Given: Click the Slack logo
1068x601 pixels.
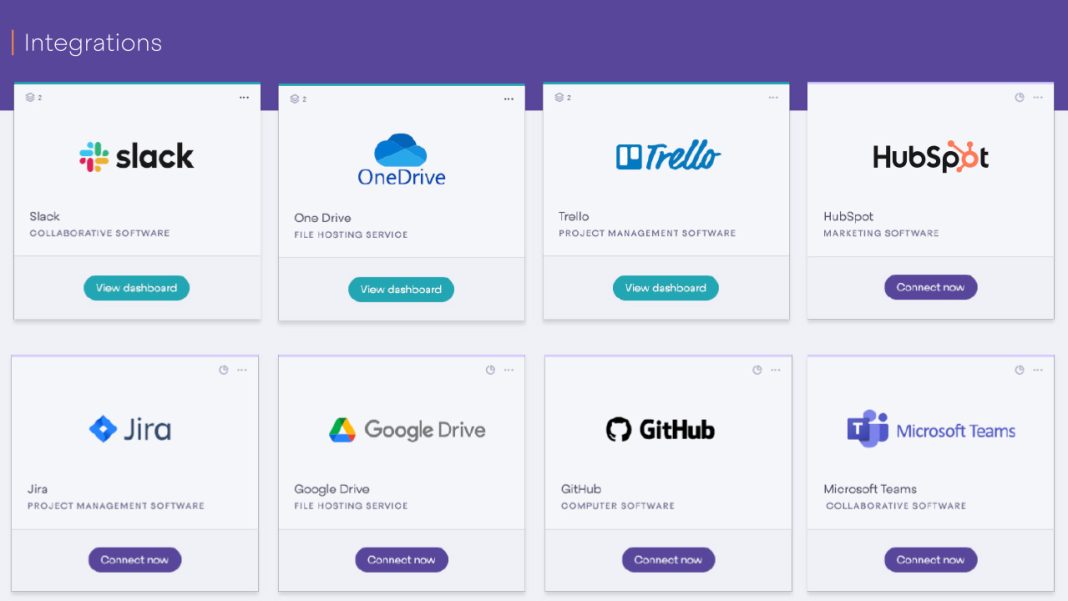Looking at the screenshot, I should click(x=136, y=157).
